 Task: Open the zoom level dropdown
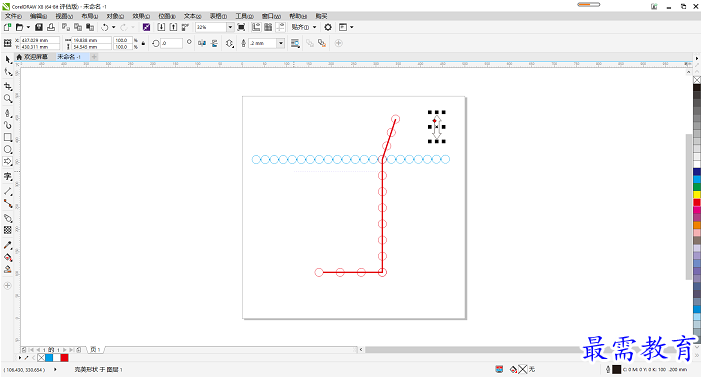point(230,27)
